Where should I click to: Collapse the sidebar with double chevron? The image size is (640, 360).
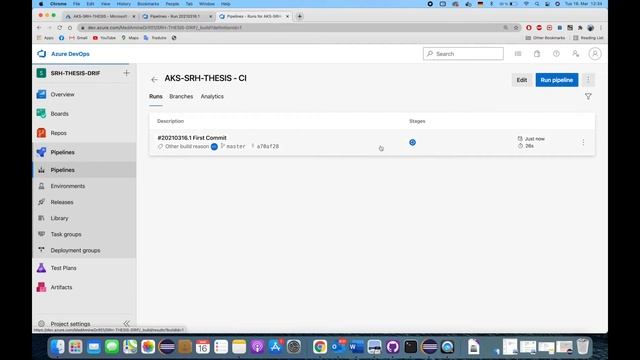[x=127, y=323]
